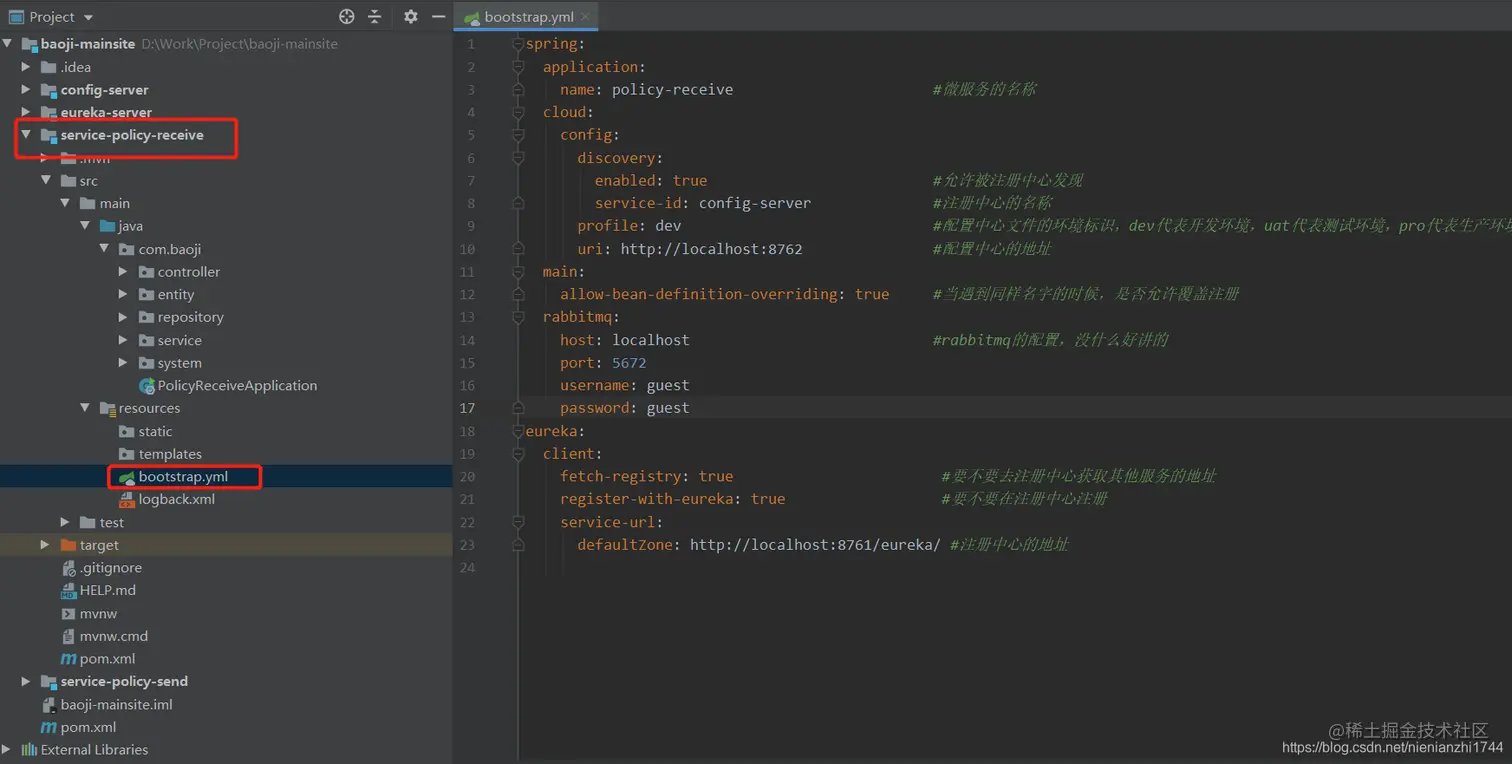Click the bootstrap.yml Spring leaf icon in tree
1512x764 pixels.
tap(127, 477)
